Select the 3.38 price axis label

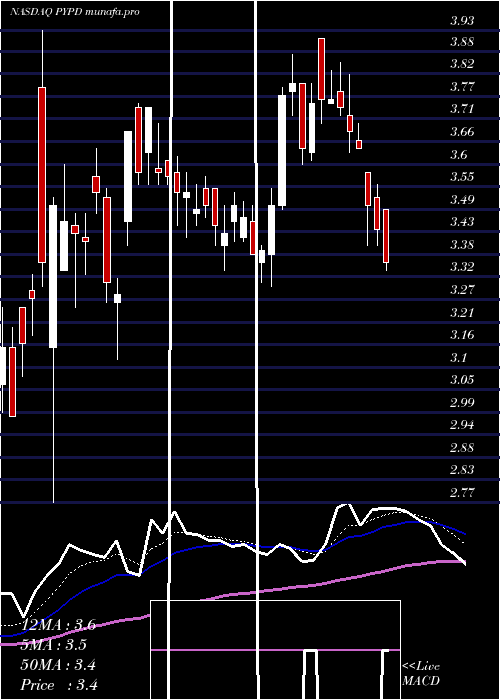pos(462,245)
